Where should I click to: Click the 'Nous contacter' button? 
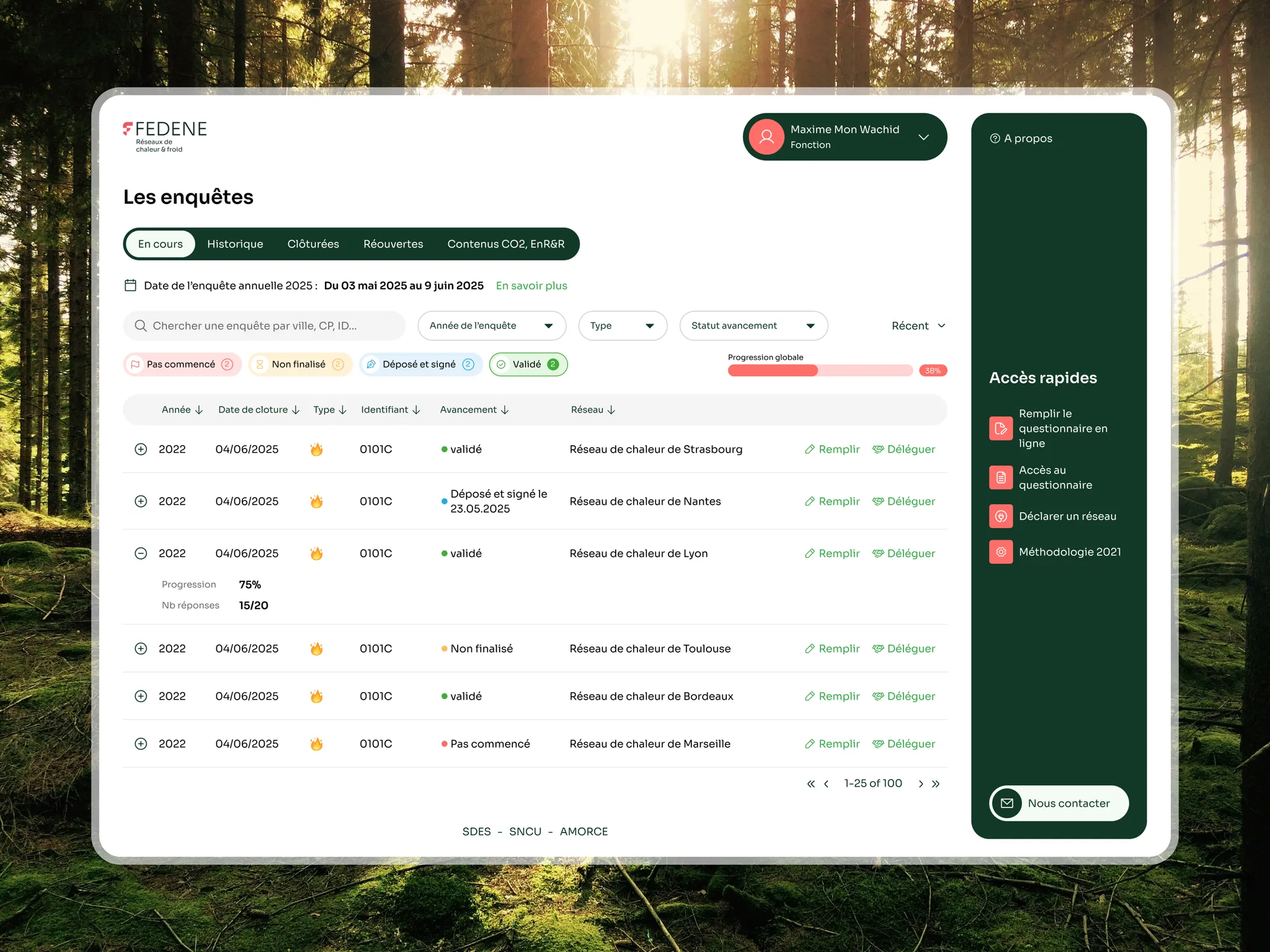tap(1059, 803)
